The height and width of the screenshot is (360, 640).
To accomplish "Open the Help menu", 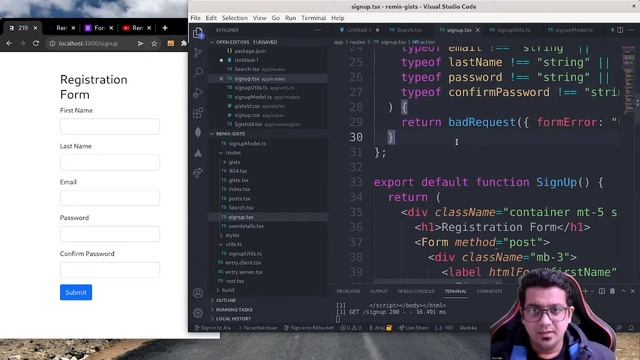I will (338, 18).
